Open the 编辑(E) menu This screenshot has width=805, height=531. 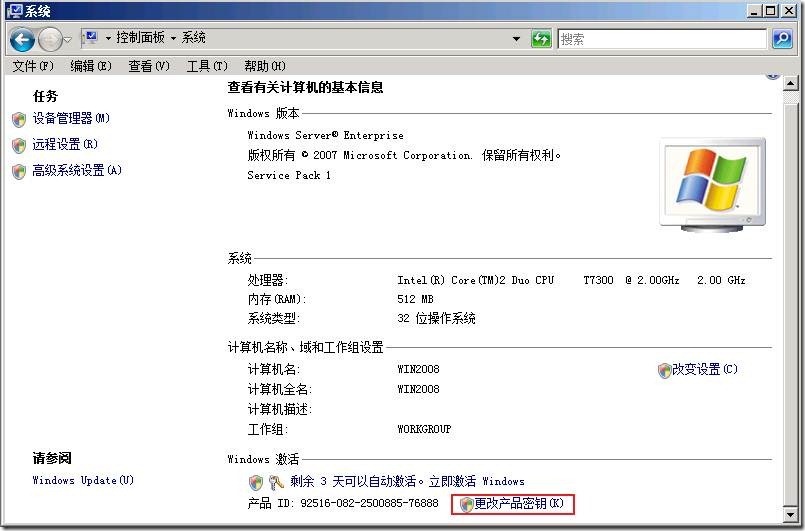coord(91,66)
